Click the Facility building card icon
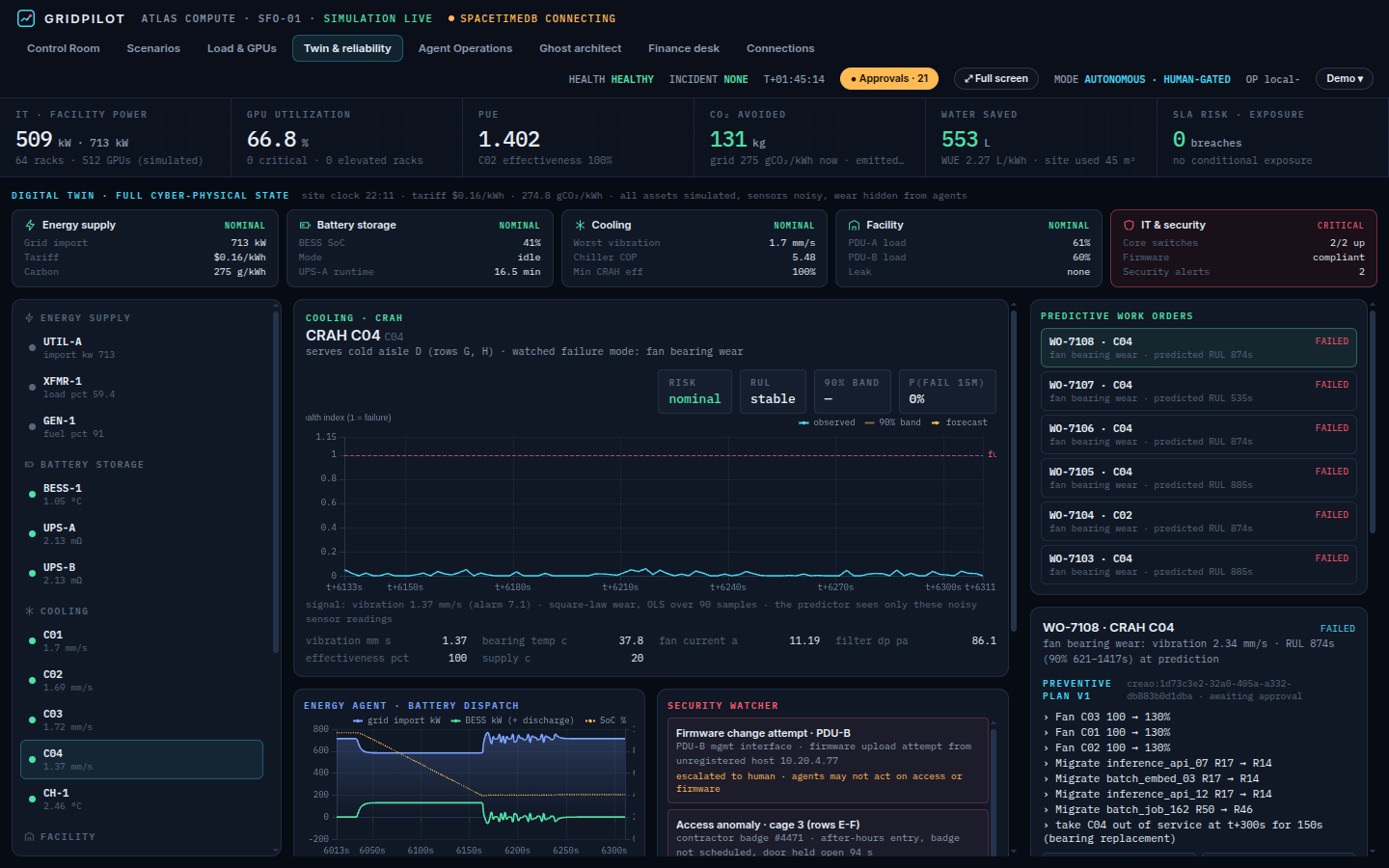The height and width of the screenshot is (868, 1389). tap(854, 225)
